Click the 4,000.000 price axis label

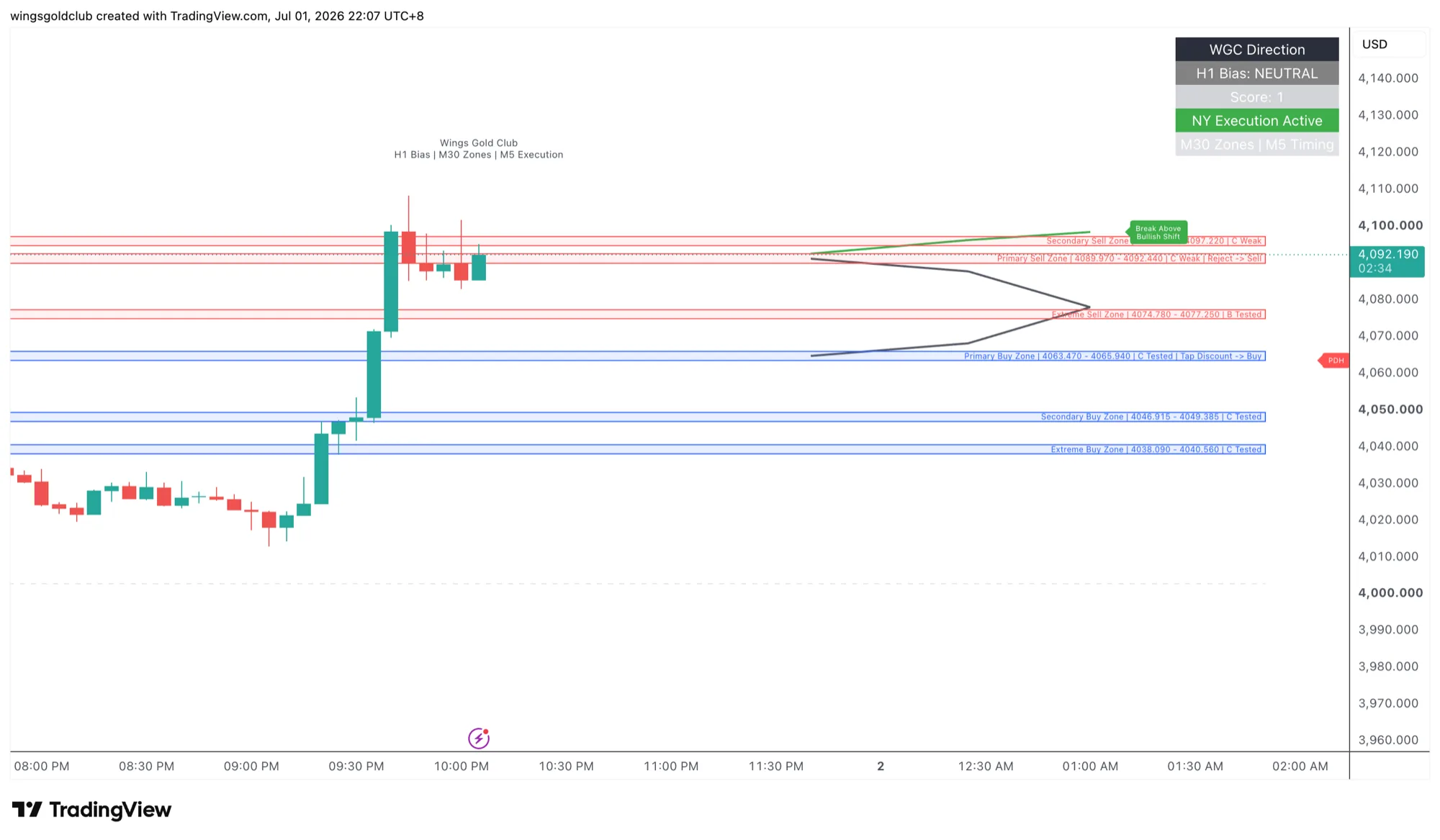pyautogui.click(x=1390, y=593)
